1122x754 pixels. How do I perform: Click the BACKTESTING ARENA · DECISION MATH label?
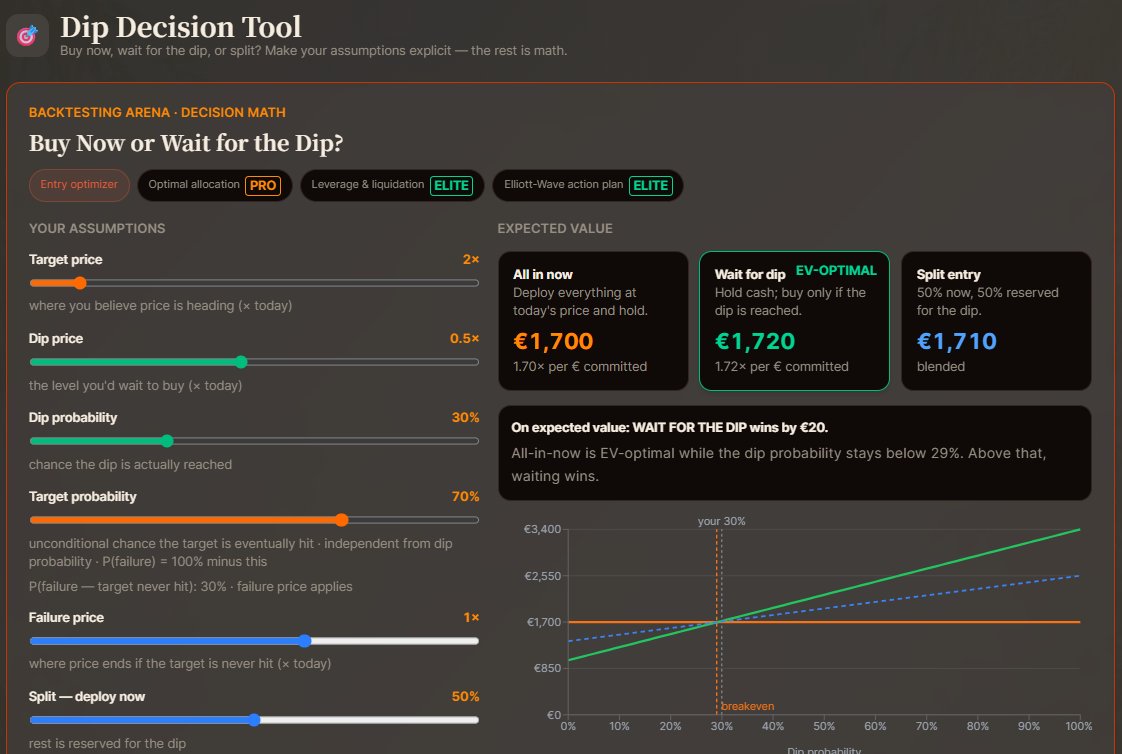pos(157,112)
